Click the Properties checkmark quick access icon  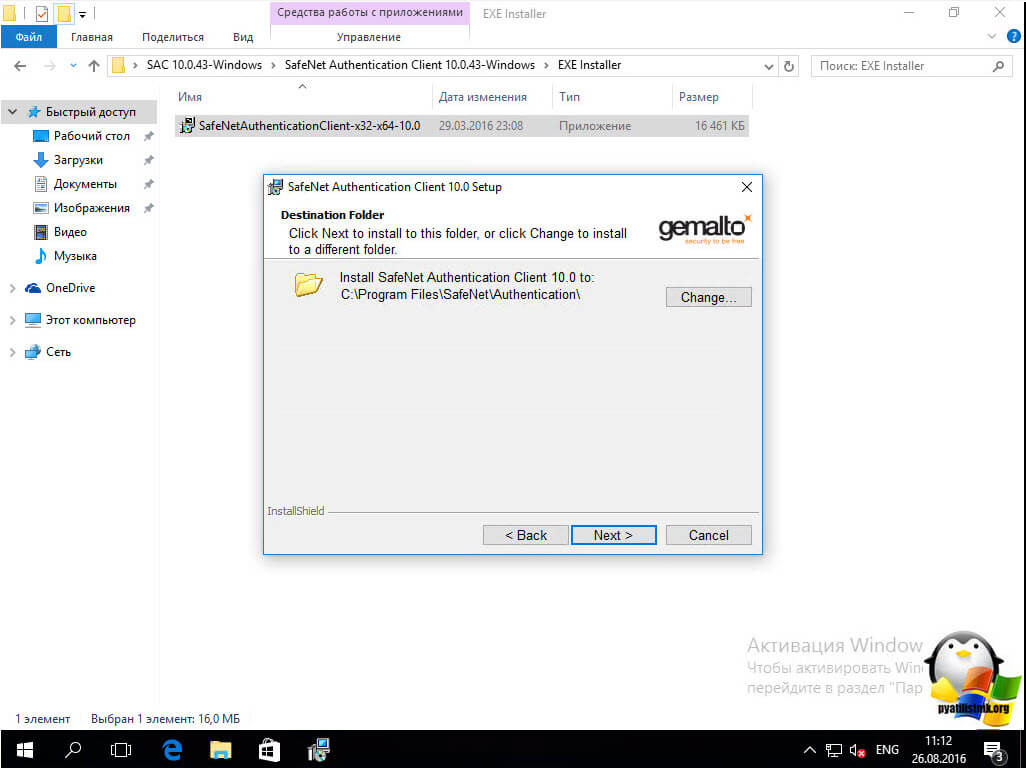(42, 13)
